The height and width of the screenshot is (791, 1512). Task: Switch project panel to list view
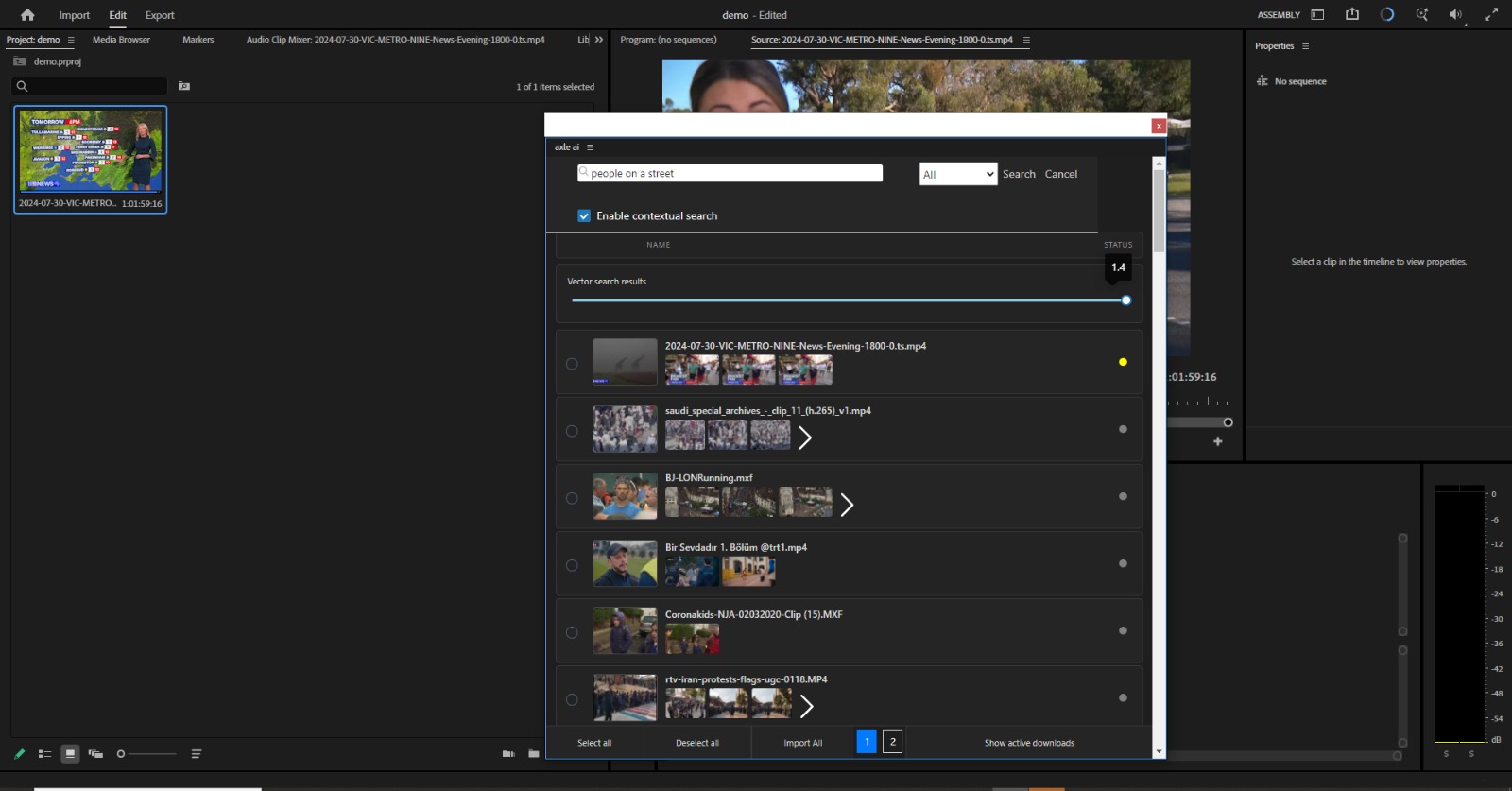[x=44, y=754]
